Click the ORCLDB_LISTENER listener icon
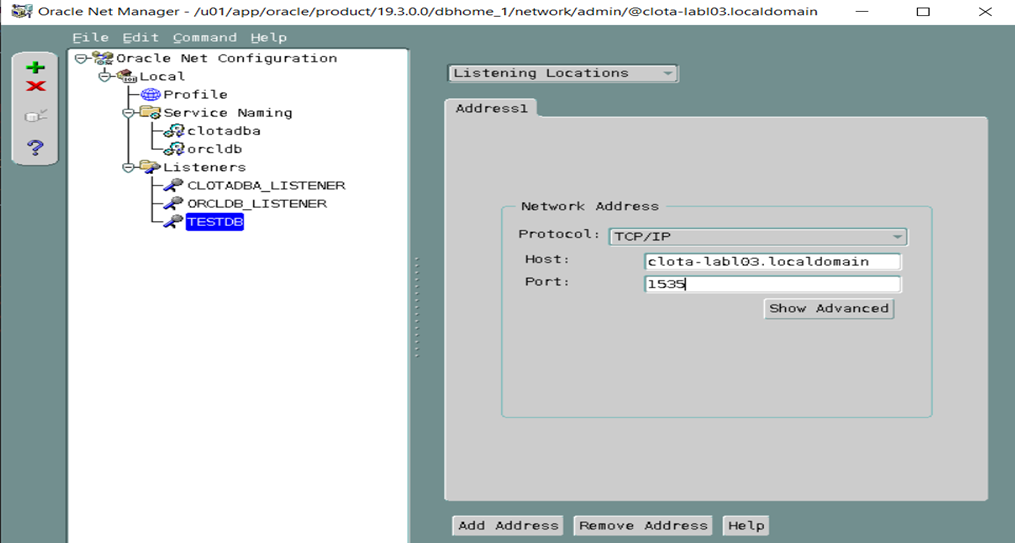Image resolution: width=1015 pixels, height=543 pixels. [x=173, y=203]
